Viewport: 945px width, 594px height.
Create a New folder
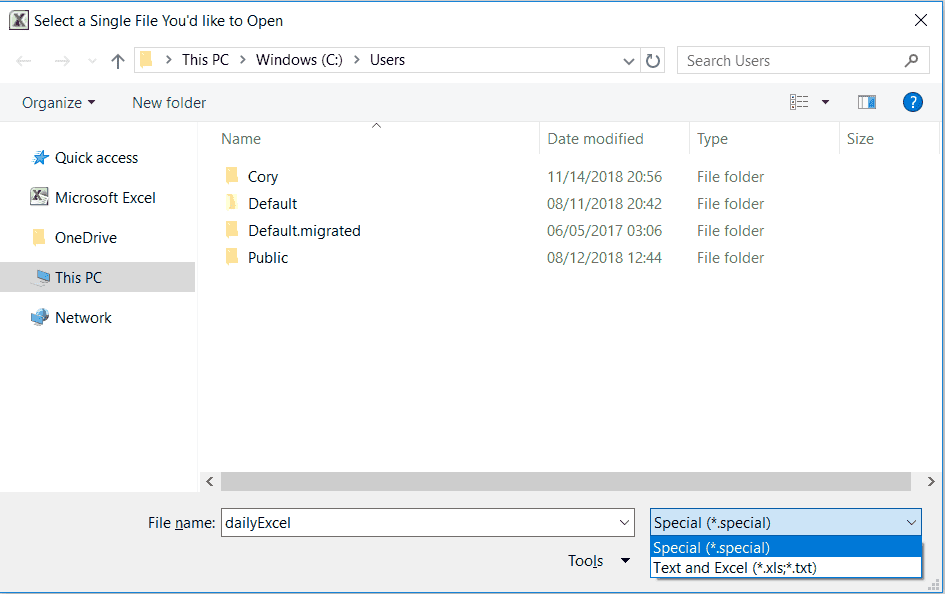[168, 102]
